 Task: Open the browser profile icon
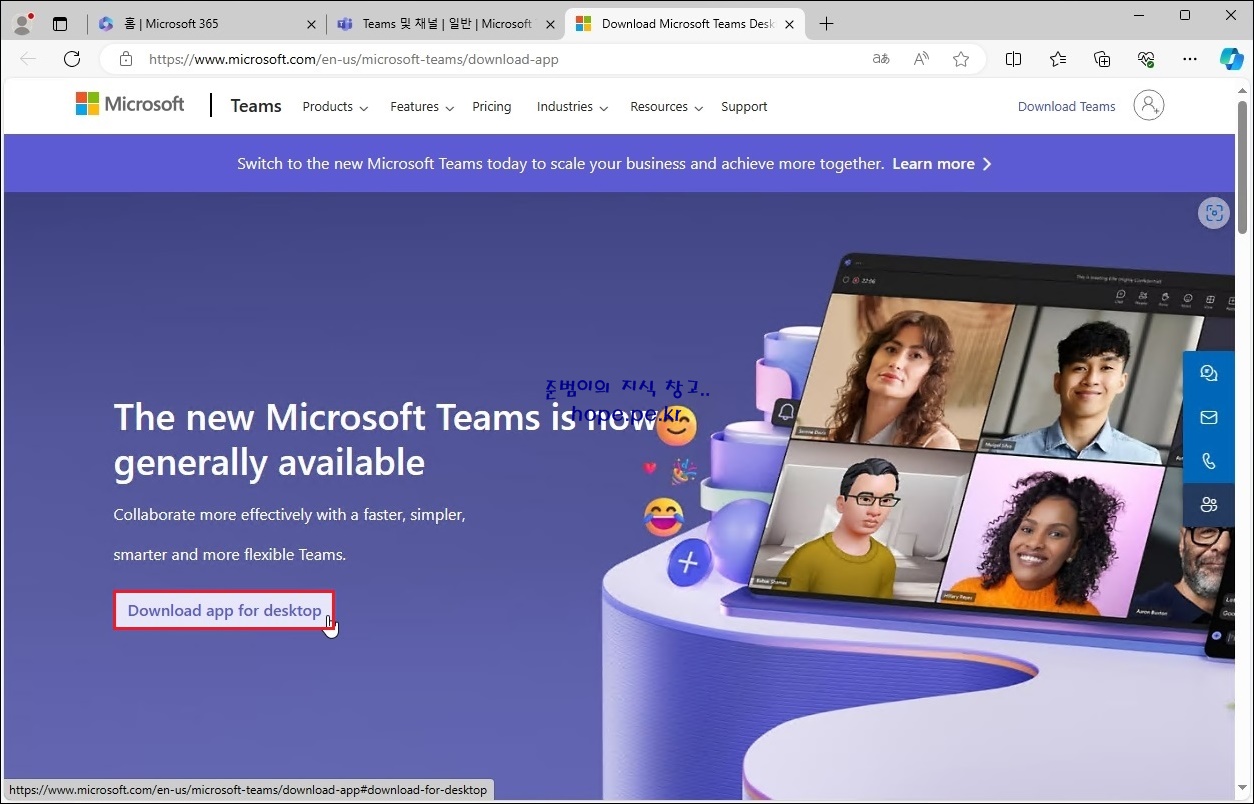click(x=22, y=23)
